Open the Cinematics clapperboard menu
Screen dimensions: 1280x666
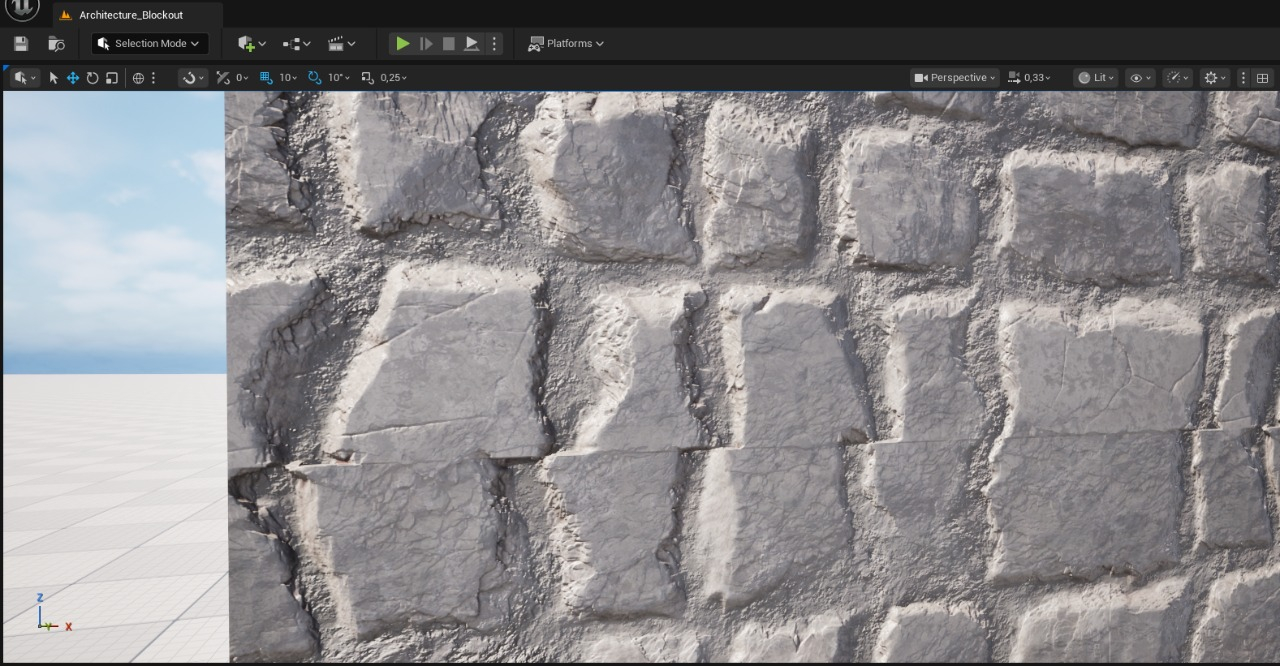(341, 44)
